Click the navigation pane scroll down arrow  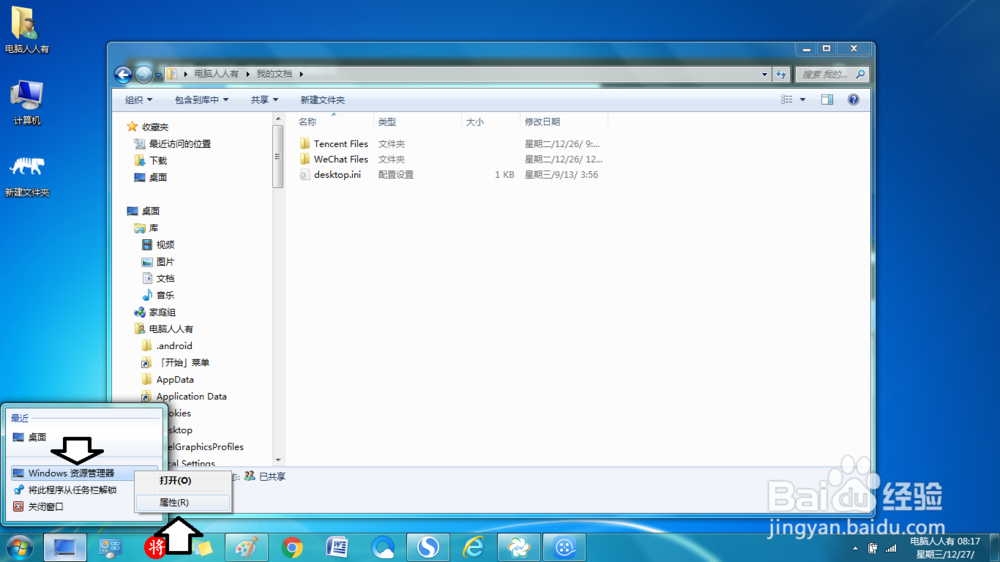pos(277,460)
